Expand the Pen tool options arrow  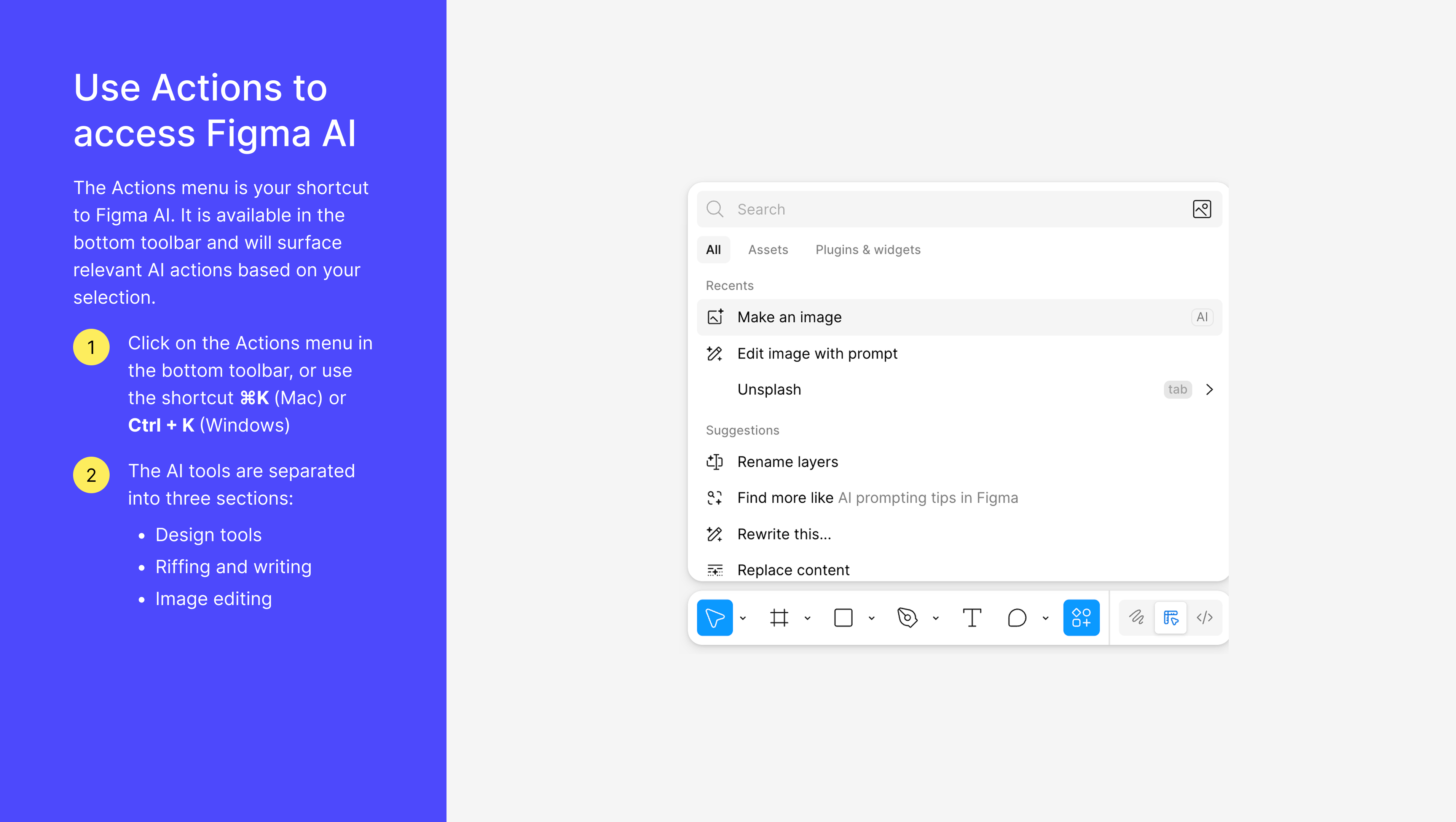(x=936, y=618)
